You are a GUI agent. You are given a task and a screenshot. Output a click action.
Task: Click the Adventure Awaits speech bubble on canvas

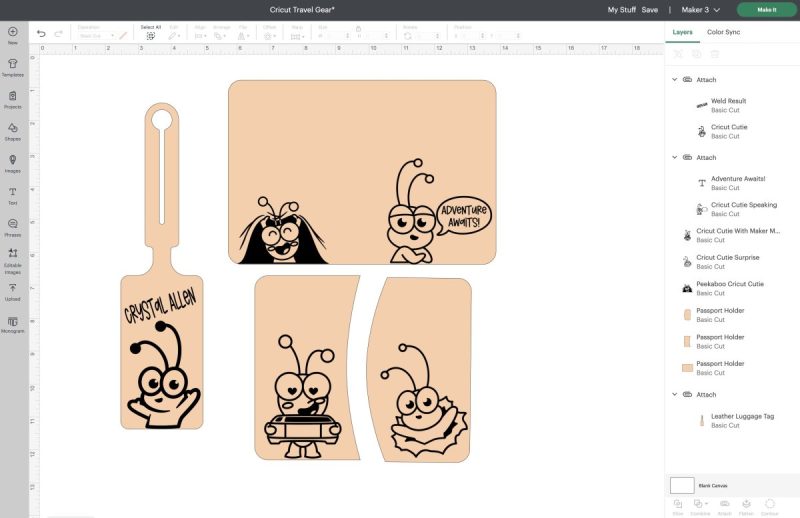[464, 216]
